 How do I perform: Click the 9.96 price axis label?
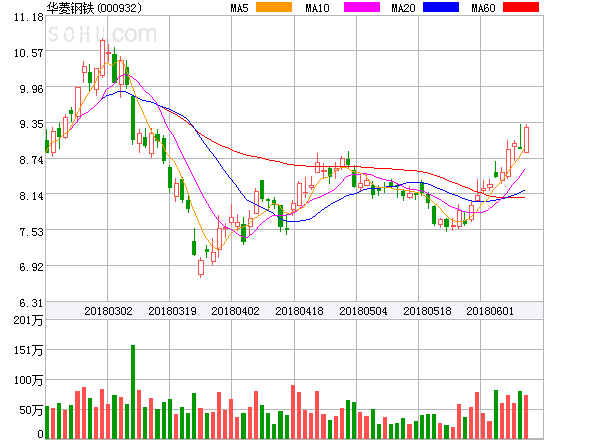(31, 89)
